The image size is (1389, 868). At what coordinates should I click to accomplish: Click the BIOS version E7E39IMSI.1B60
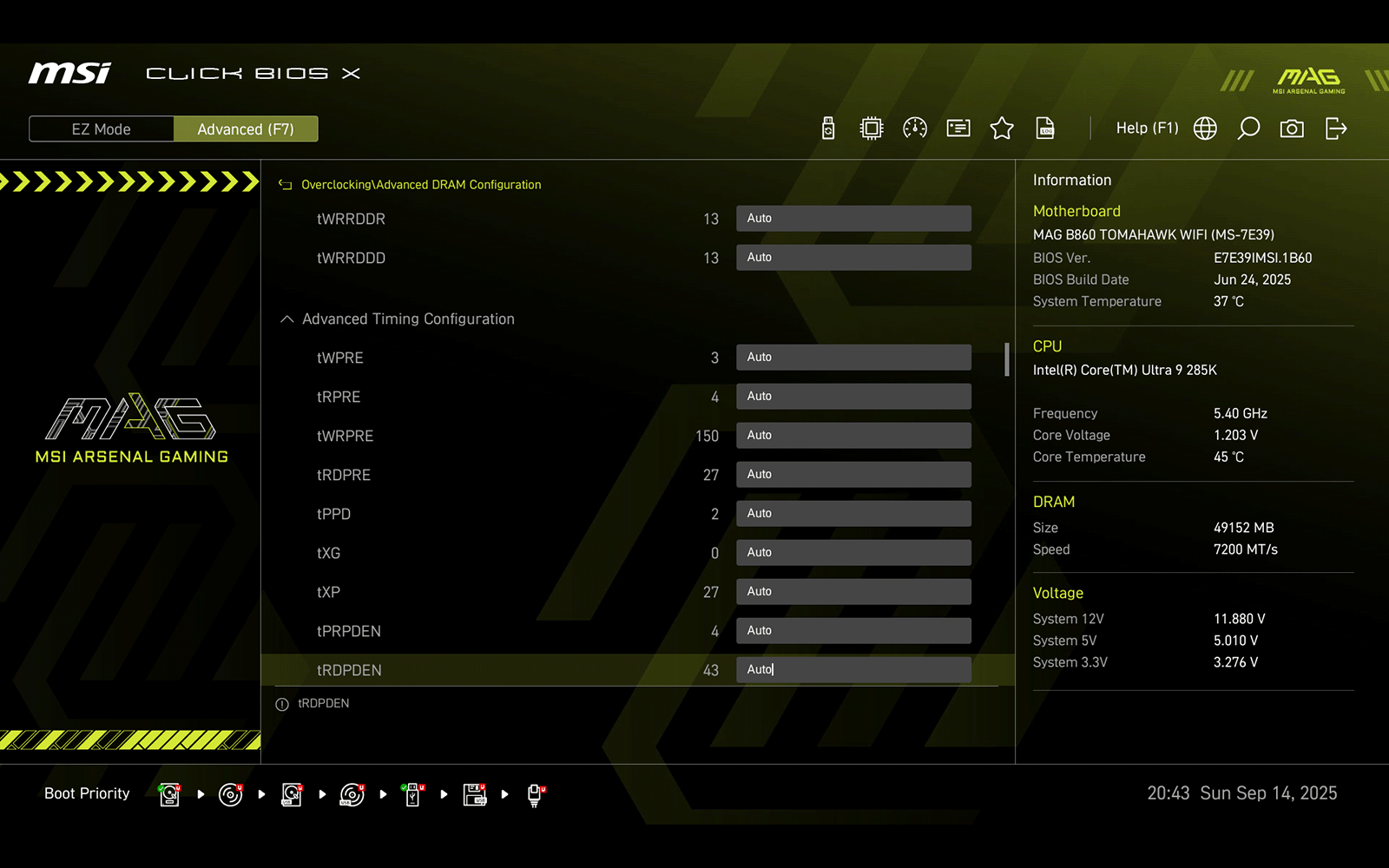[1262, 258]
